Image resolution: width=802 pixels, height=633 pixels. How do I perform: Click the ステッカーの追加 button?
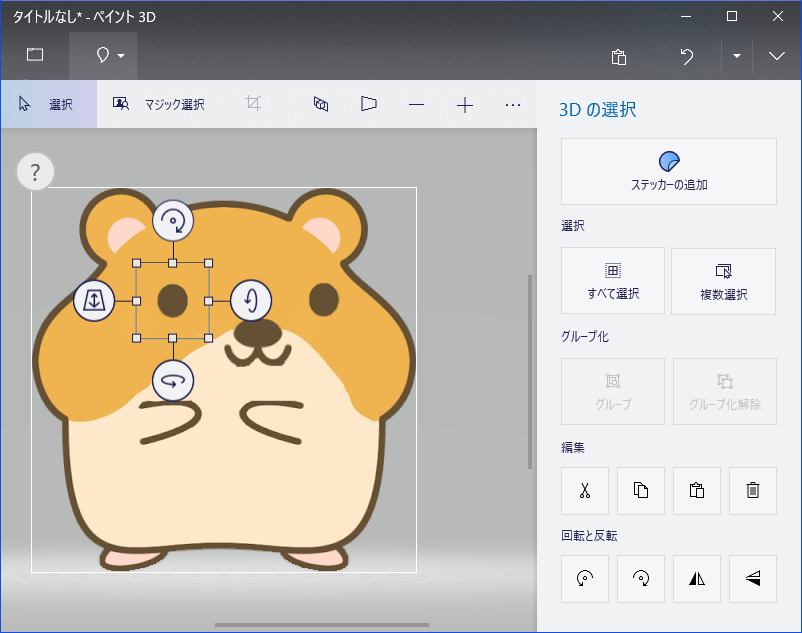tap(668, 171)
